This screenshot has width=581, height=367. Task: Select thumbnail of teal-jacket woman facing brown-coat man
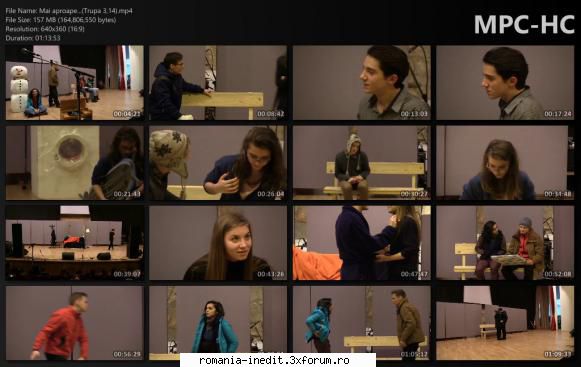[362, 323]
